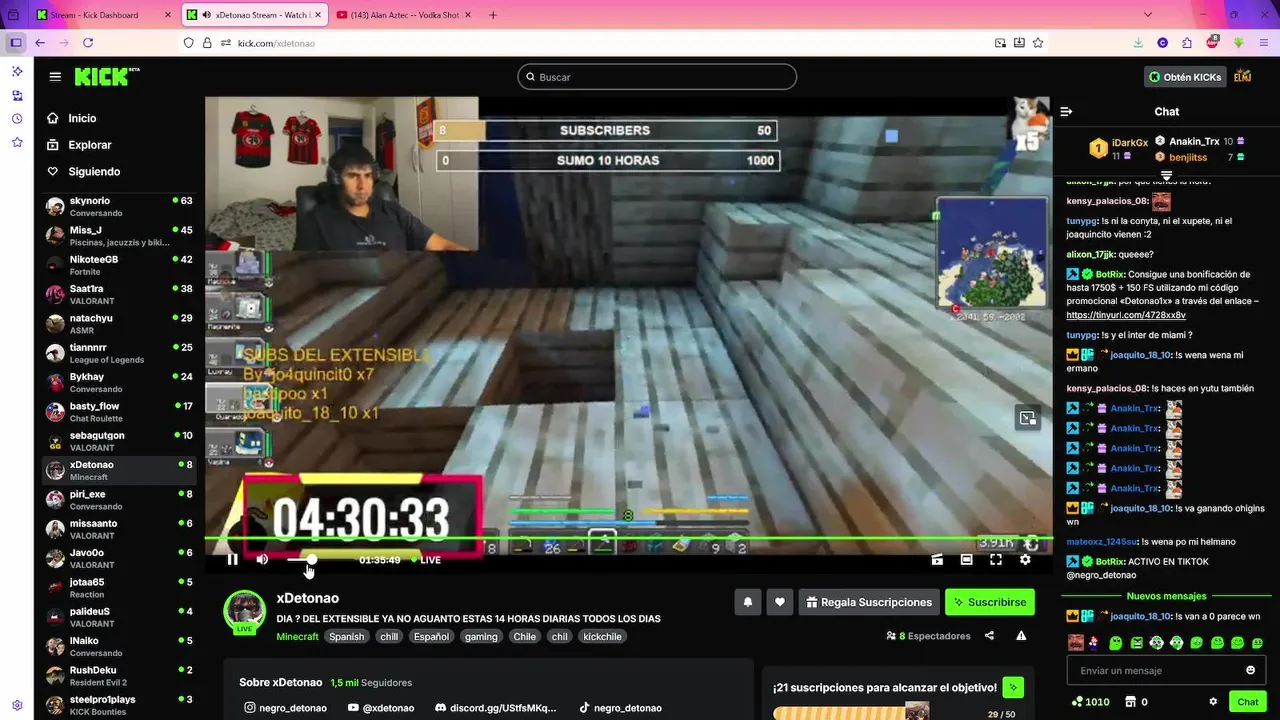
Task: Open RushDeku channel in sidebar
Action: coord(120,676)
